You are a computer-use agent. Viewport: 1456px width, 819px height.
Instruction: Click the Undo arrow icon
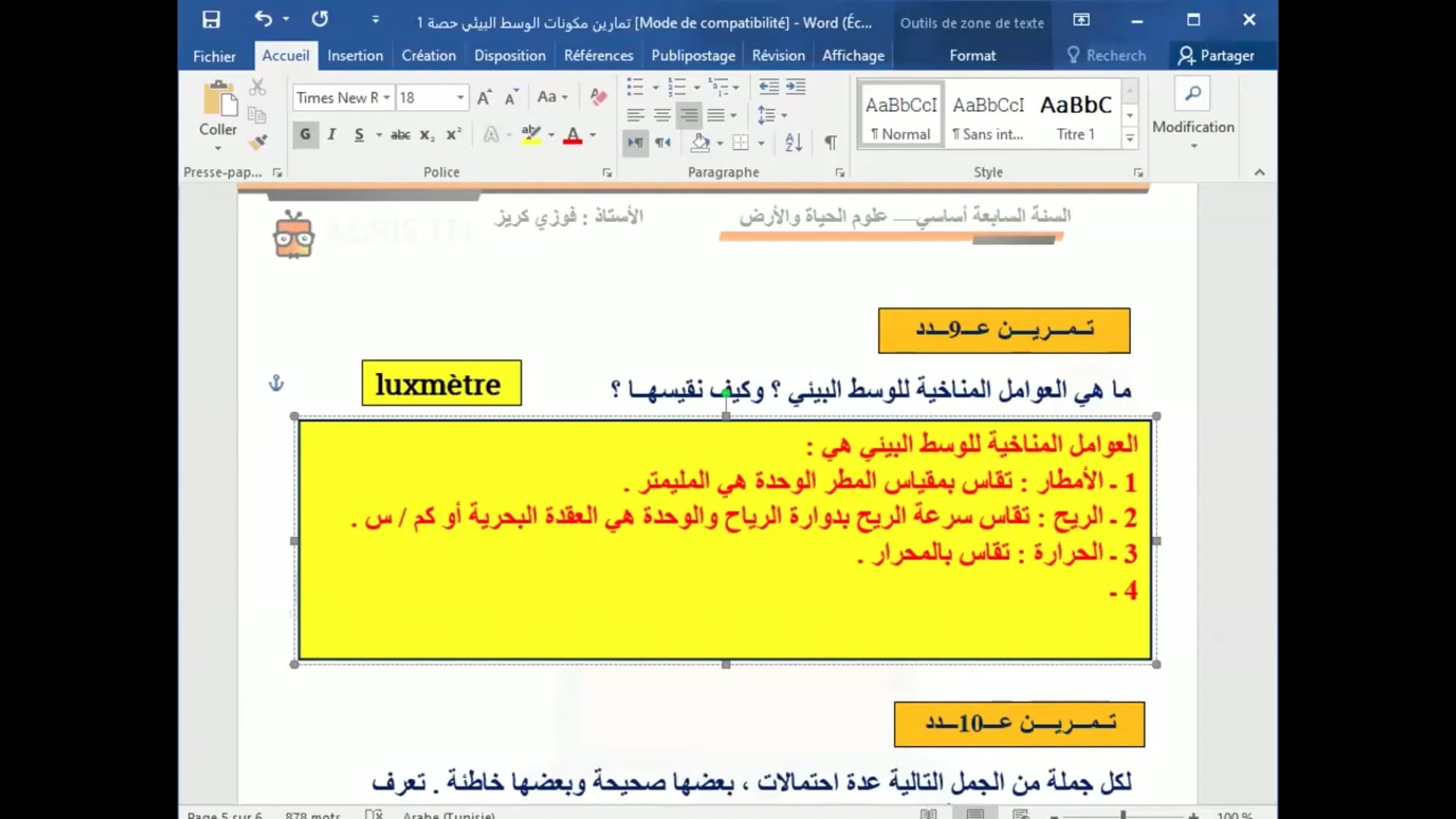(262, 19)
